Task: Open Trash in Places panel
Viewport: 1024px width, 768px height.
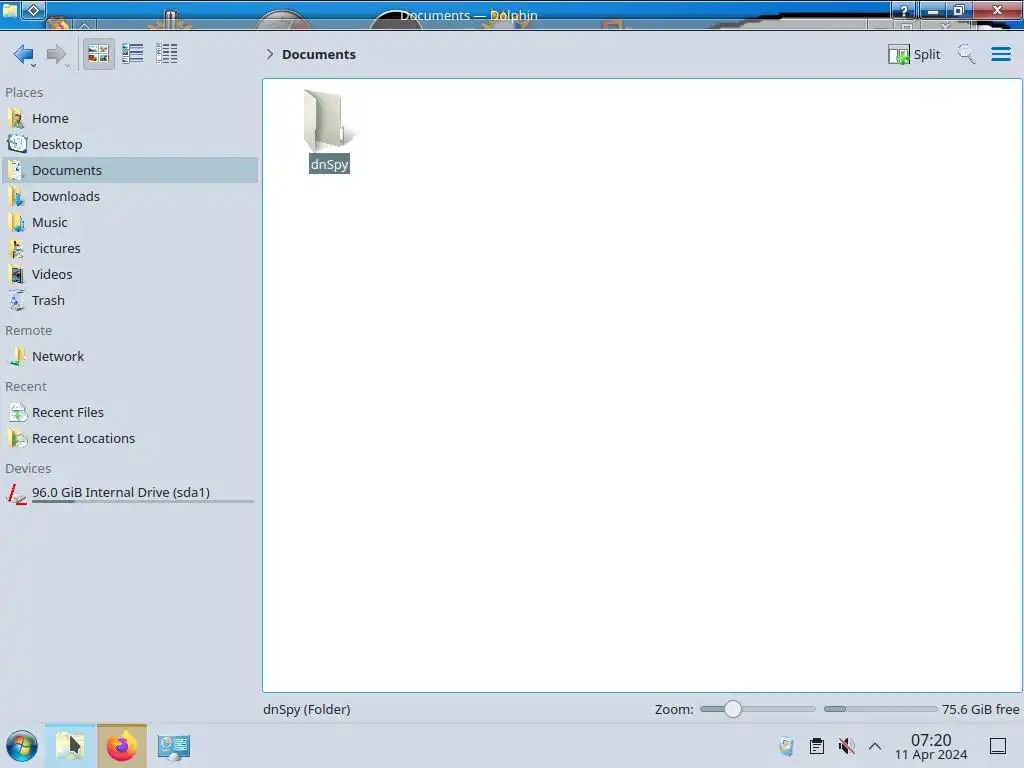Action: click(129, 301)
